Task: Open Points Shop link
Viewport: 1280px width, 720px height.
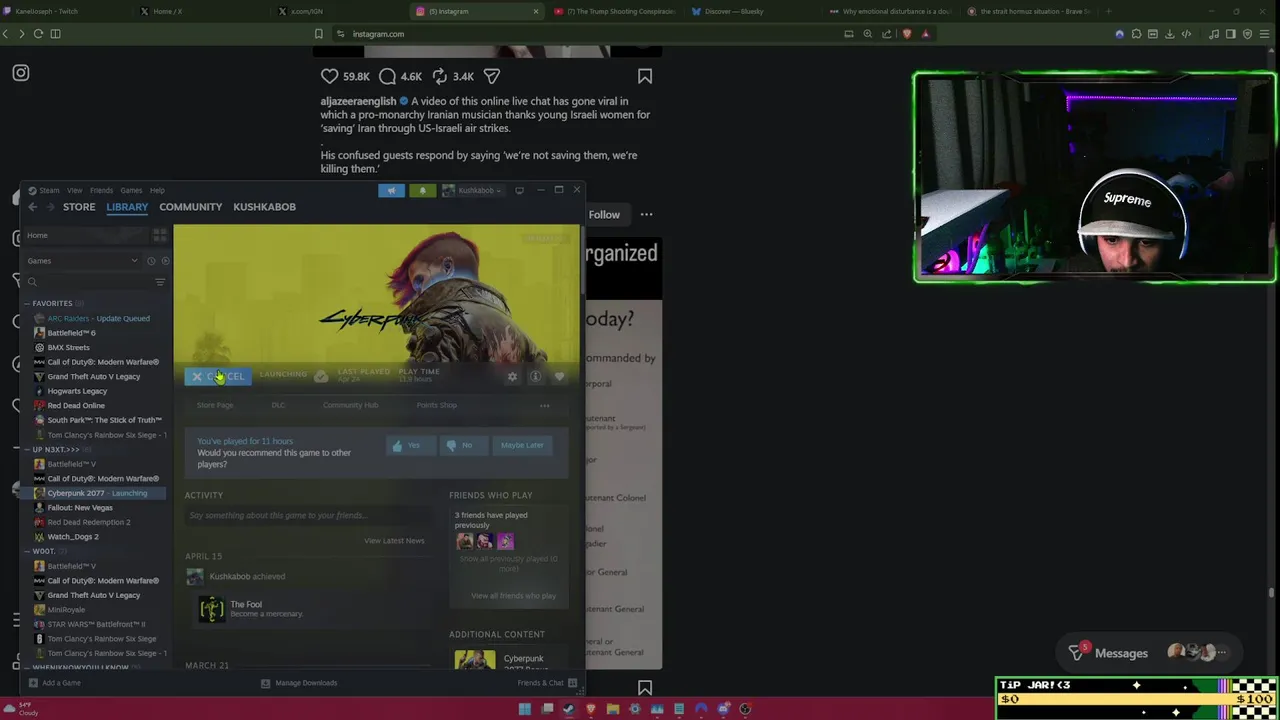Action: pyautogui.click(x=436, y=405)
